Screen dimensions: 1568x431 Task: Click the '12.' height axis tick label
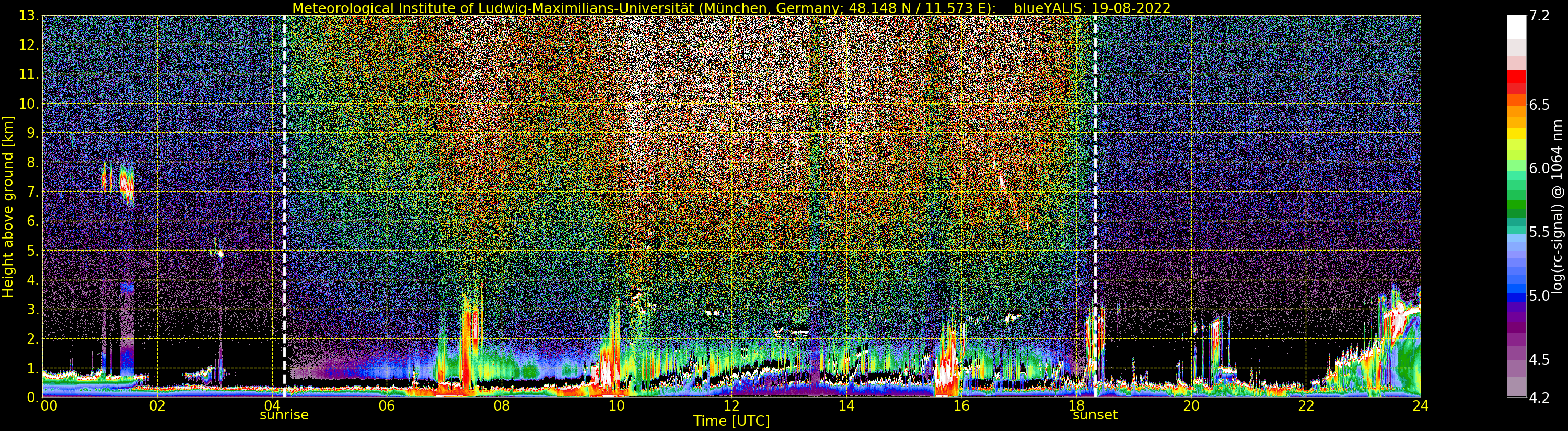(29, 45)
